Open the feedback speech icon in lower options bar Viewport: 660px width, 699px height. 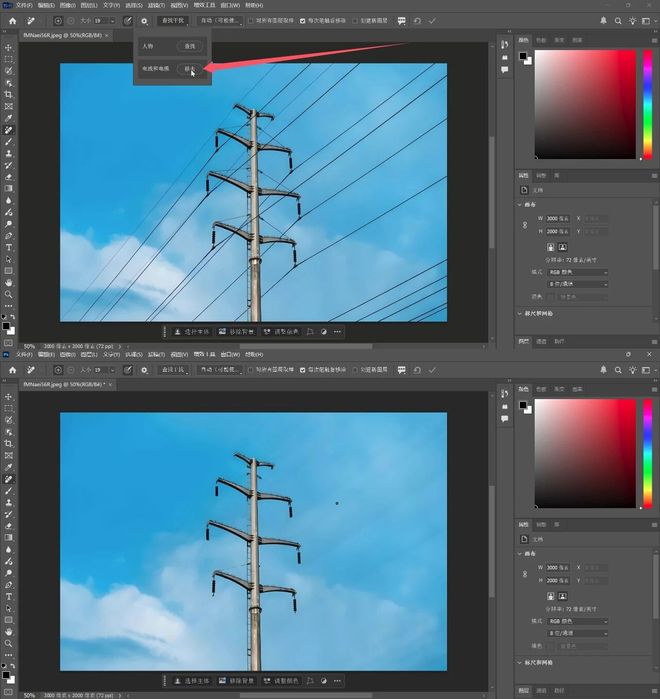point(402,370)
